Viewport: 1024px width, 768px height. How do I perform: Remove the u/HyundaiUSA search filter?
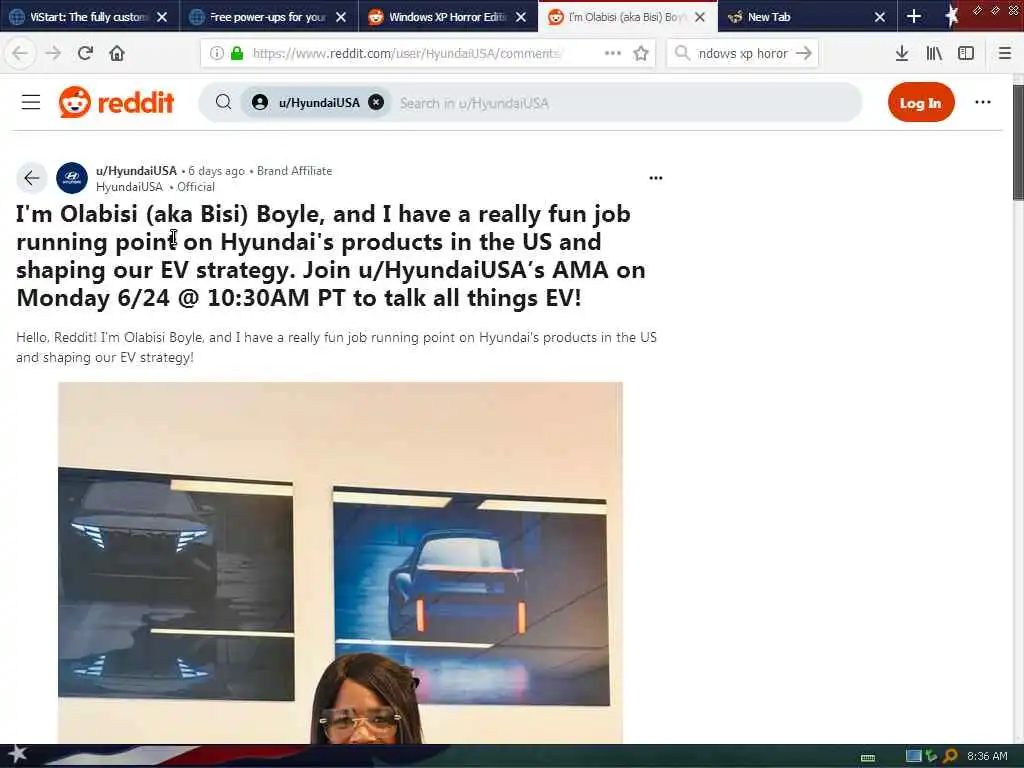point(376,102)
